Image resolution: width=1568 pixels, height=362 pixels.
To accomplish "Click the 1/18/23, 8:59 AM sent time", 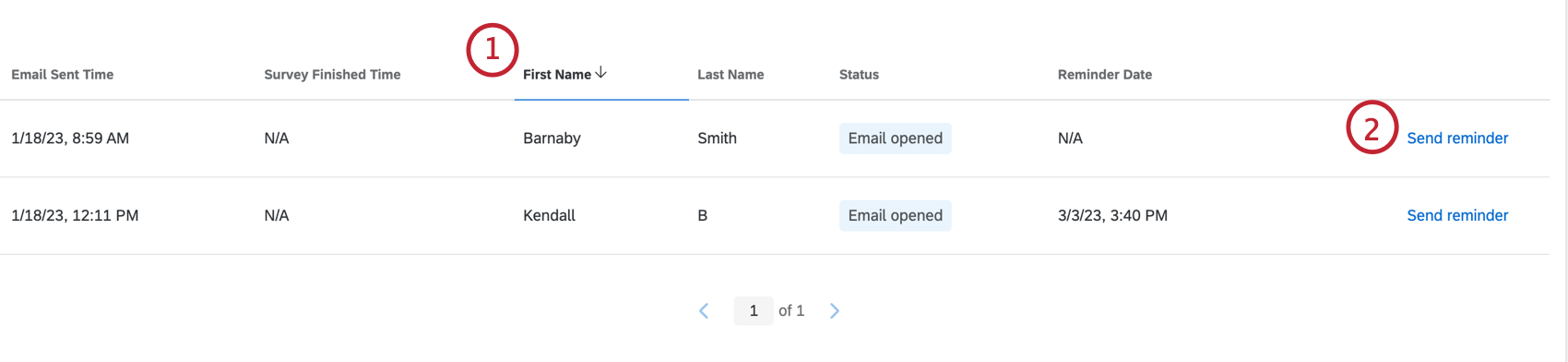I will (x=70, y=139).
